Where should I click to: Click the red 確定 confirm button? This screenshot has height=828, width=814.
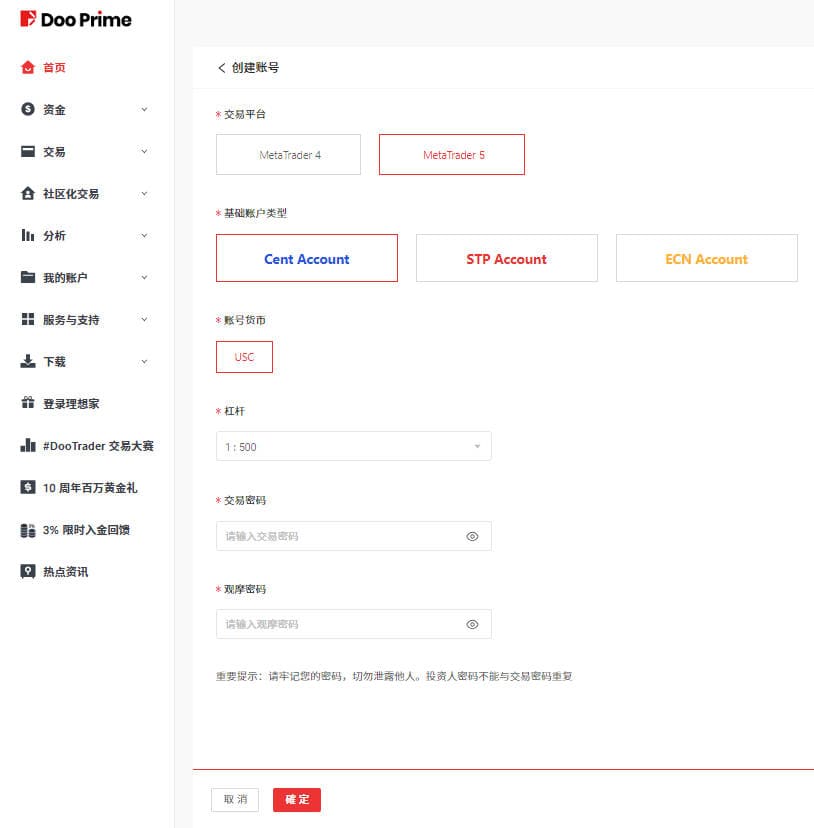(x=297, y=799)
